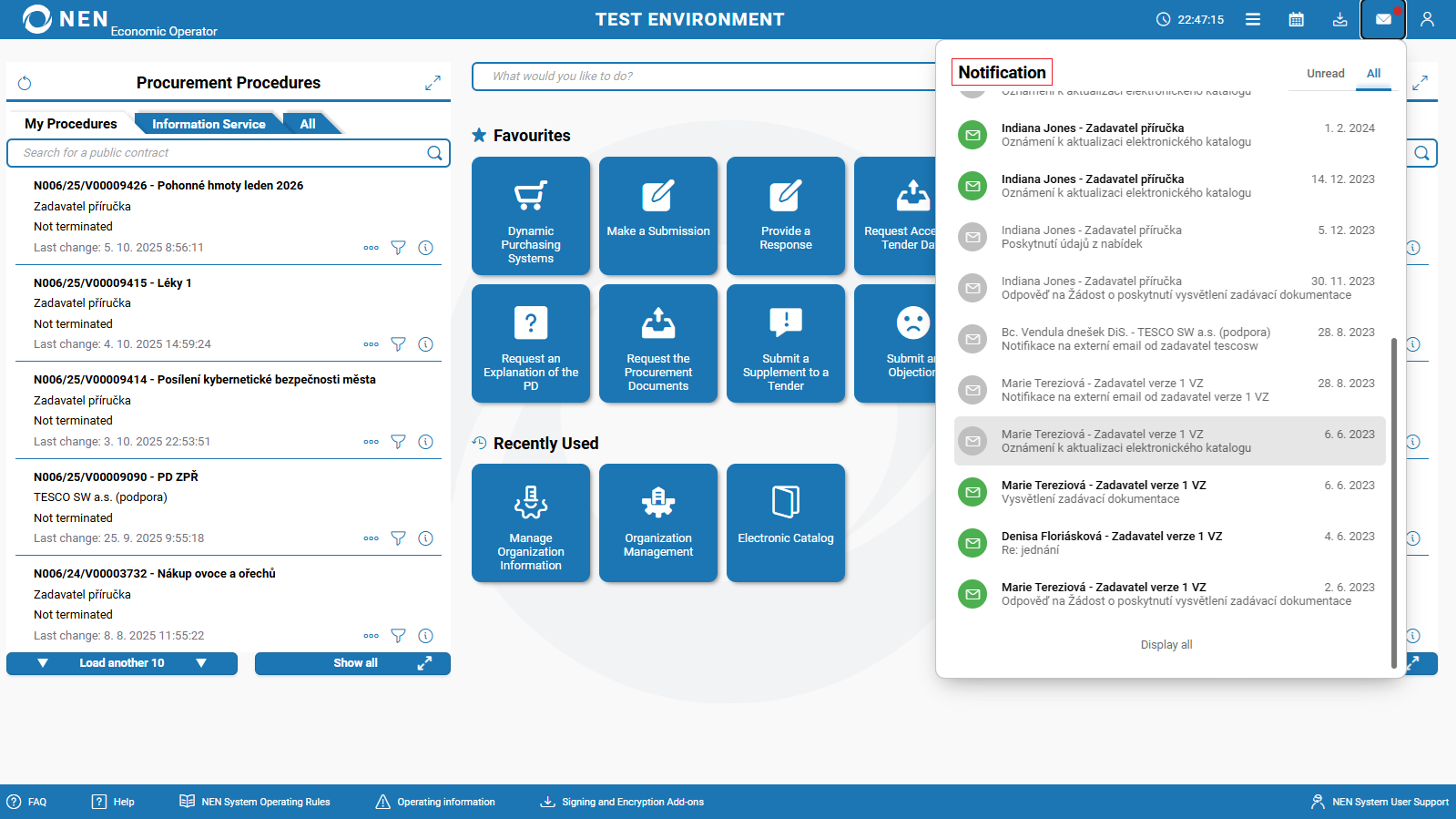
Task: Show info for Nákup ovoce a ořechů
Action: (x=425, y=636)
